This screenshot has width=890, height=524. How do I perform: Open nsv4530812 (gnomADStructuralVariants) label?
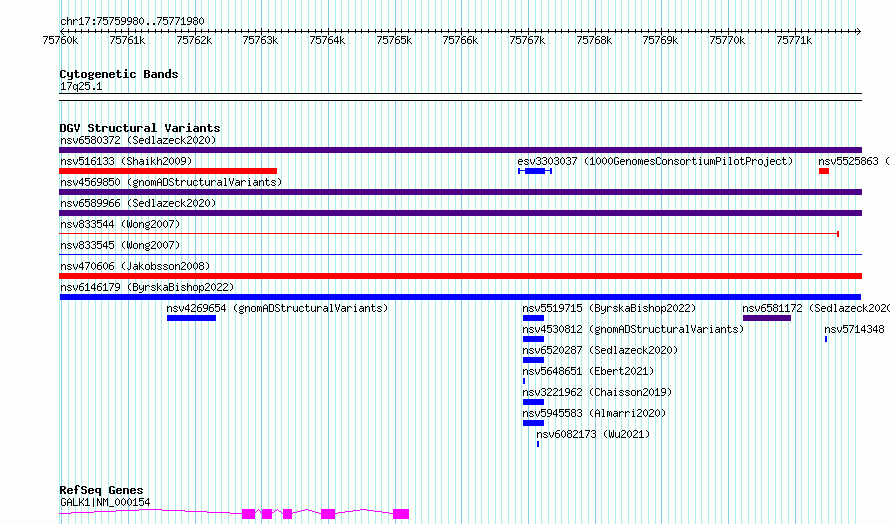(633, 329)
